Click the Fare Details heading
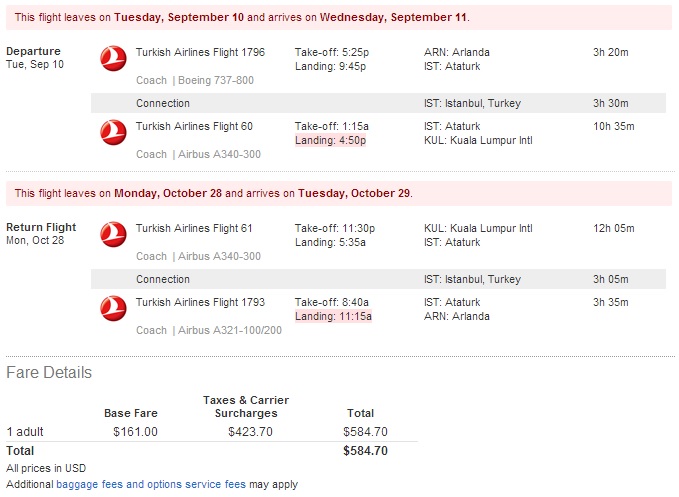The height and width of the screenshot is (497, 679). [x=49, y=373]
